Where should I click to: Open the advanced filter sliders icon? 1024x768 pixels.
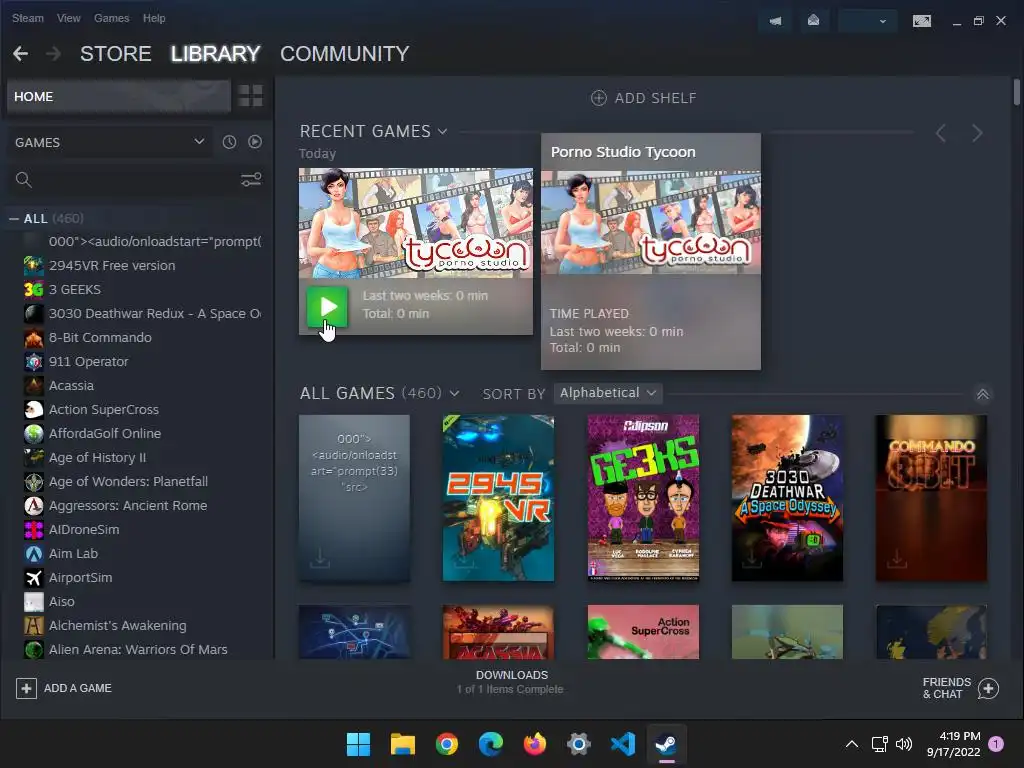tap(251, 180)
